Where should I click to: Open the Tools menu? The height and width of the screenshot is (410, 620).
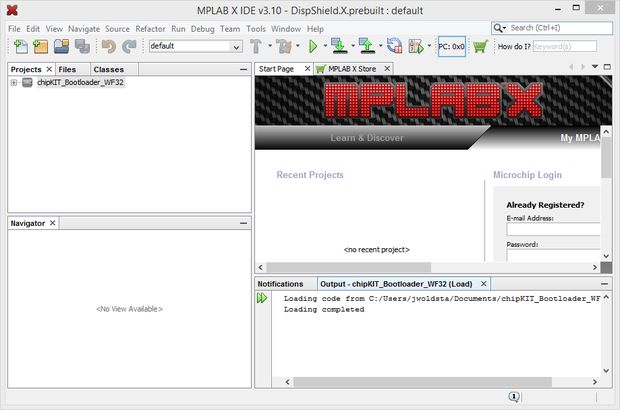coord(256,29)
